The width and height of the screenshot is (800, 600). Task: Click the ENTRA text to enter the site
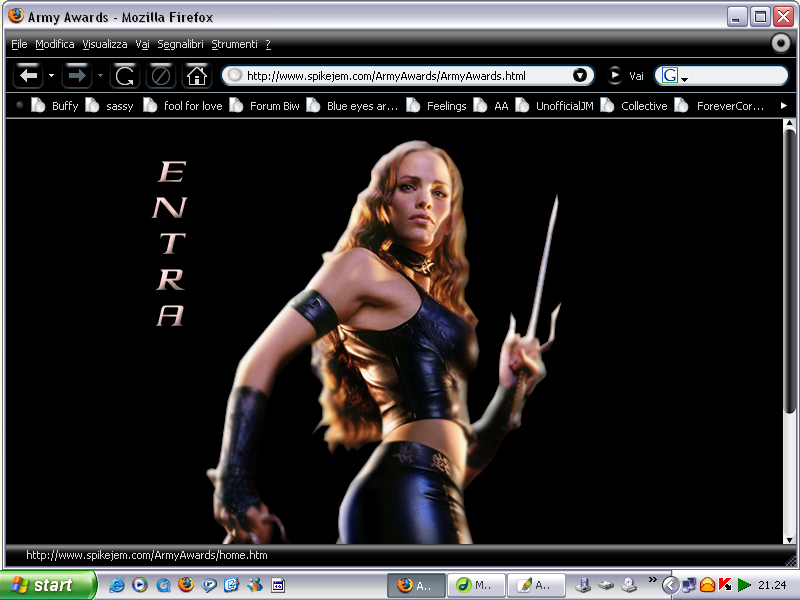pos(170,243)
